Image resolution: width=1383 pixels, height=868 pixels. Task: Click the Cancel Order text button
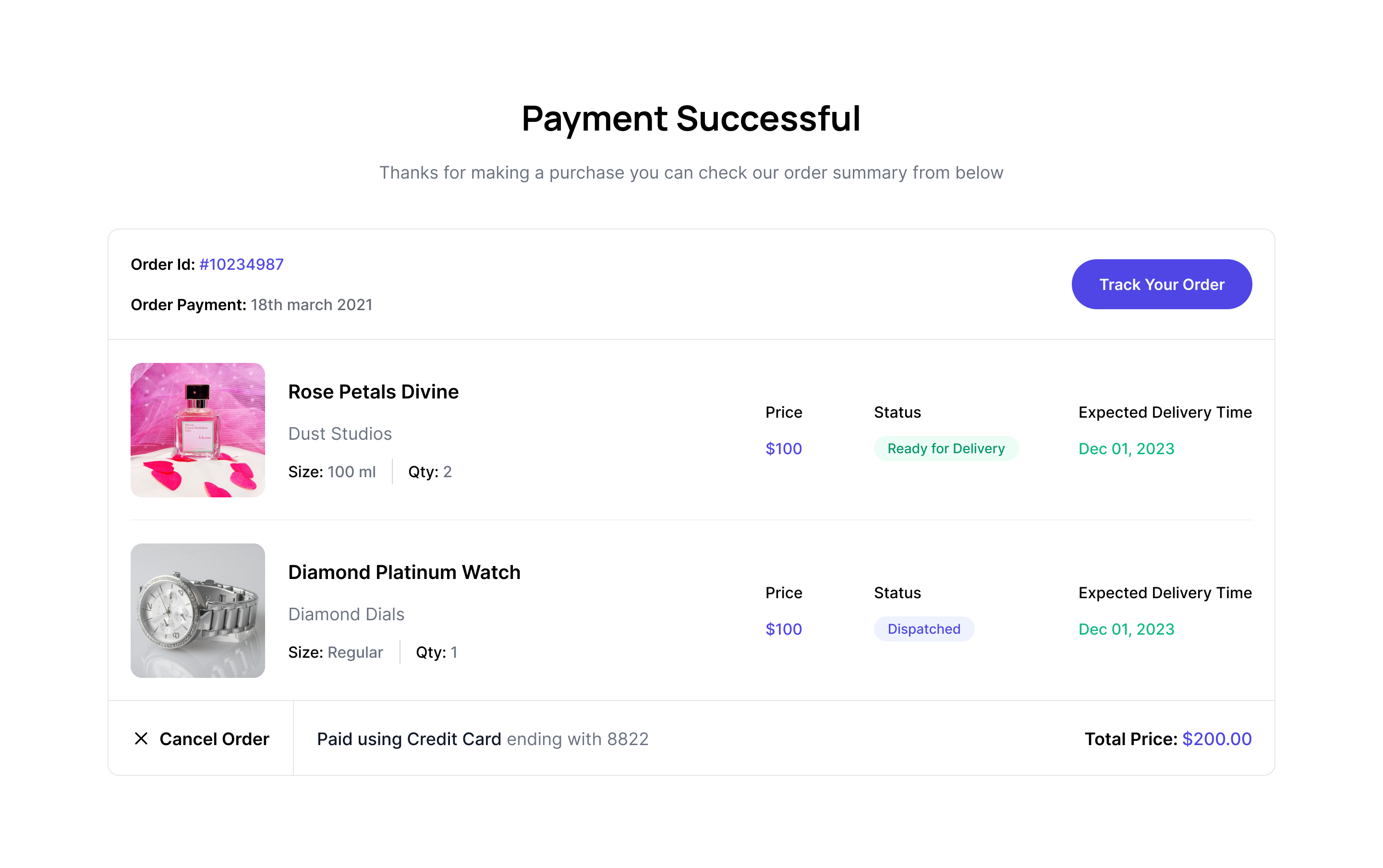(214, 739)
